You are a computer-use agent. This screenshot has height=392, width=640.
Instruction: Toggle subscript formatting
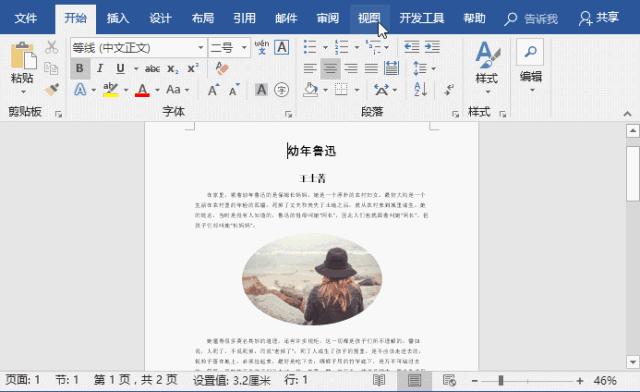pos(173,69)
